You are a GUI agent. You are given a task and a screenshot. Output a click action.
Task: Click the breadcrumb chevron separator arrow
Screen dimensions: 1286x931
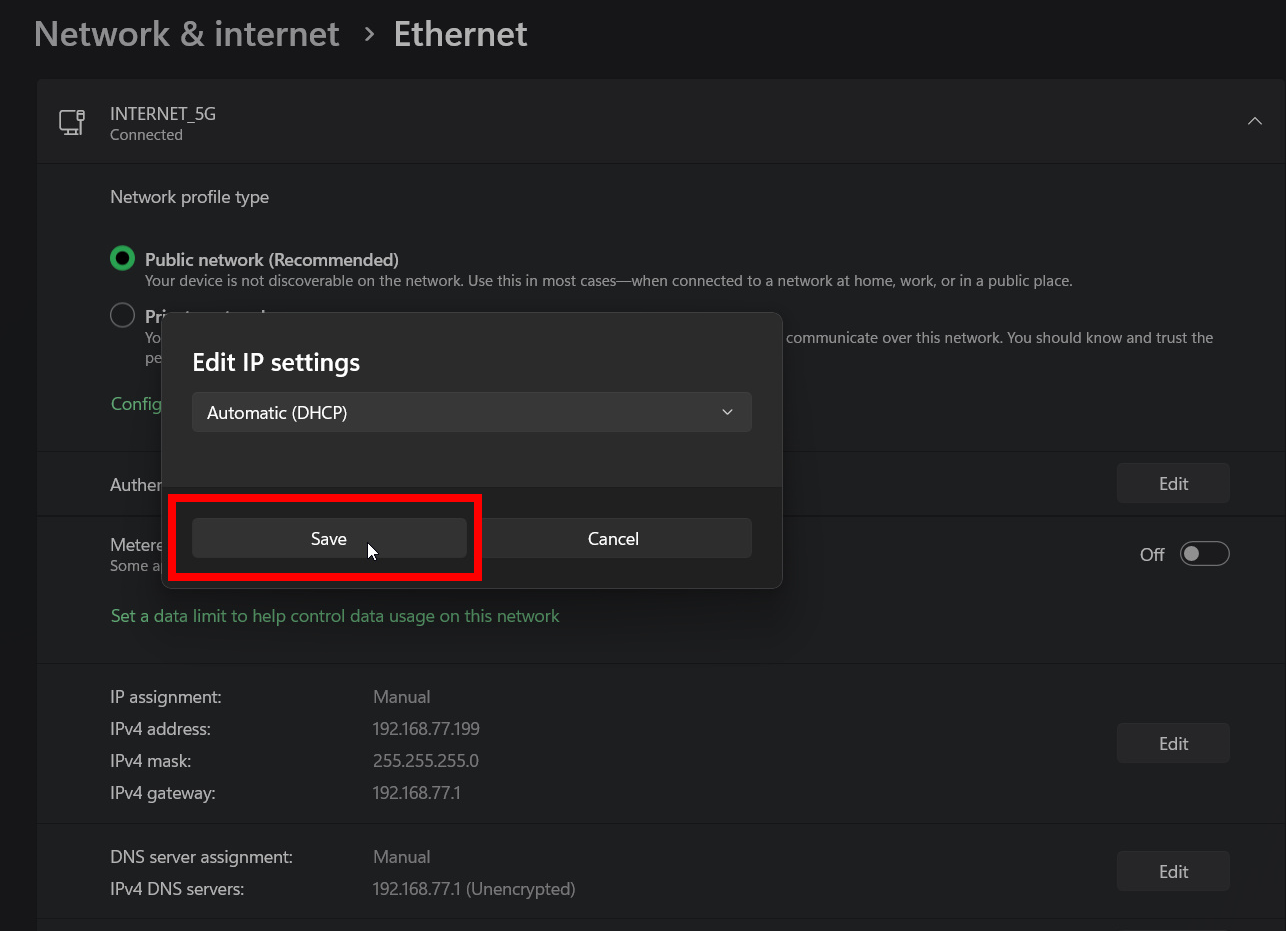tap(369, 34)
